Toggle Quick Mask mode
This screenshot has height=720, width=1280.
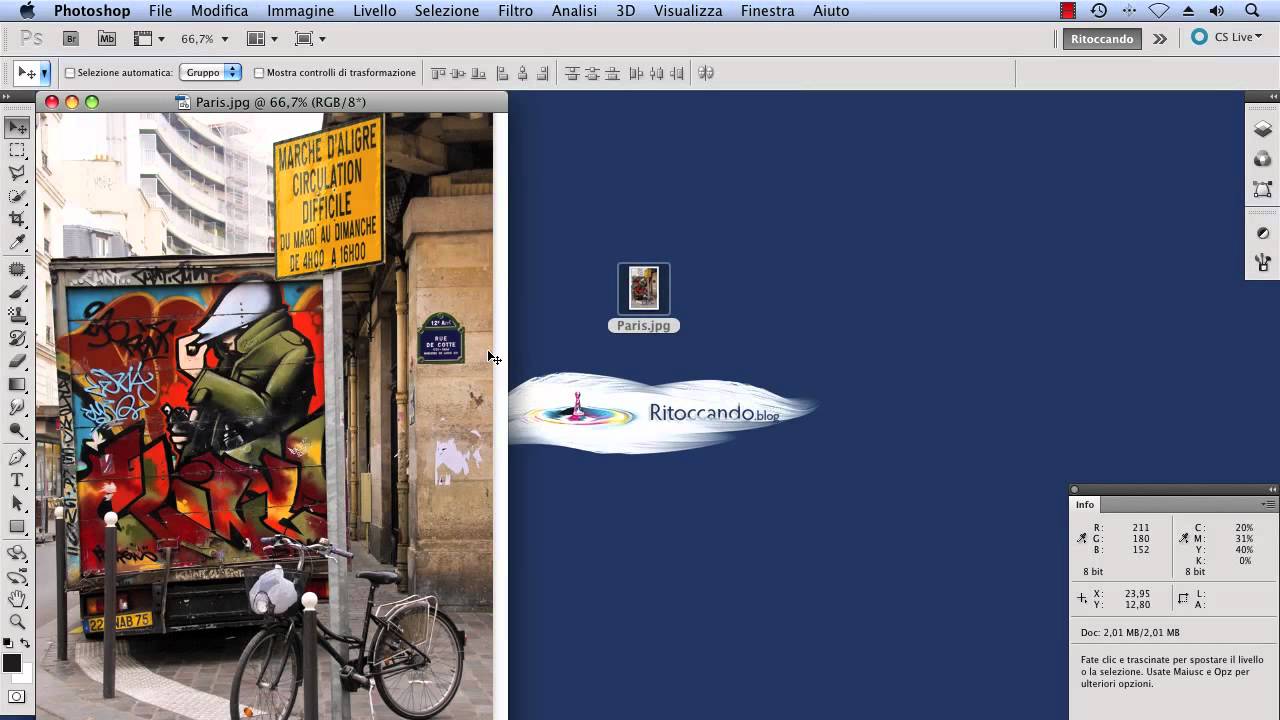[17, 697]
